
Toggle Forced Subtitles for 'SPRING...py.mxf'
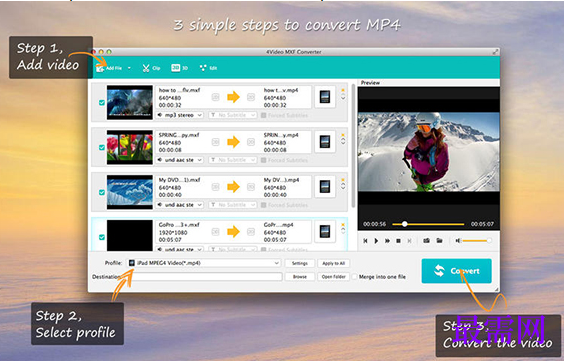coord(264,160)
